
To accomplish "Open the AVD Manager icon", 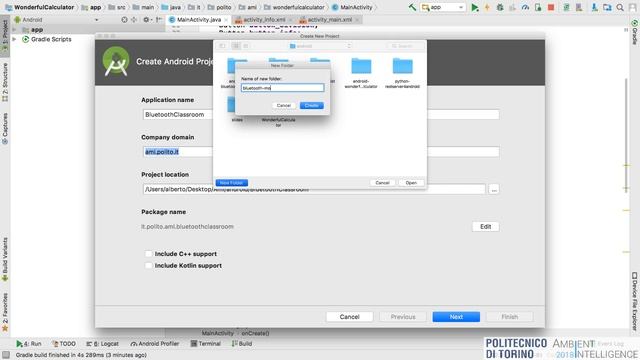I will (579, 7).
